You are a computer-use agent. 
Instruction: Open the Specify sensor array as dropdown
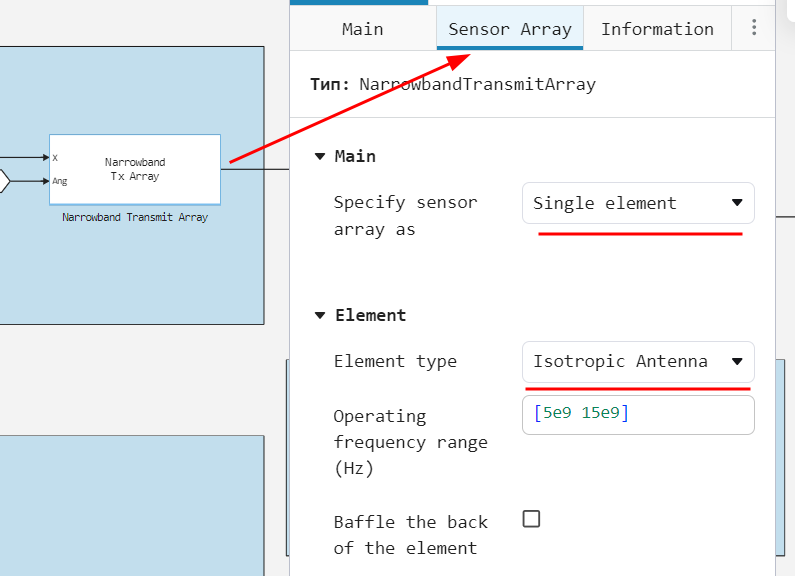coord(638,203)
